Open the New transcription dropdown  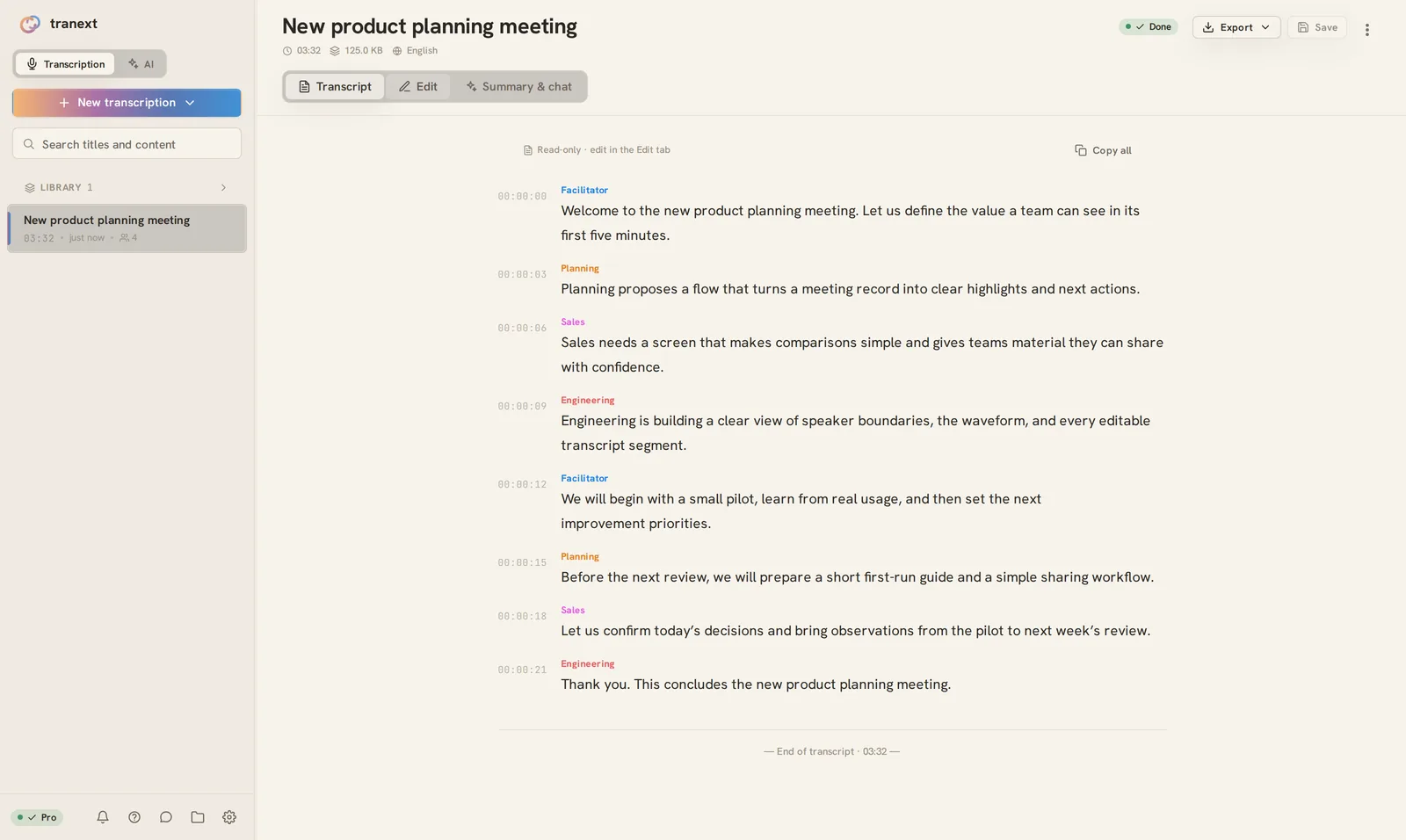tap(127, 103)
